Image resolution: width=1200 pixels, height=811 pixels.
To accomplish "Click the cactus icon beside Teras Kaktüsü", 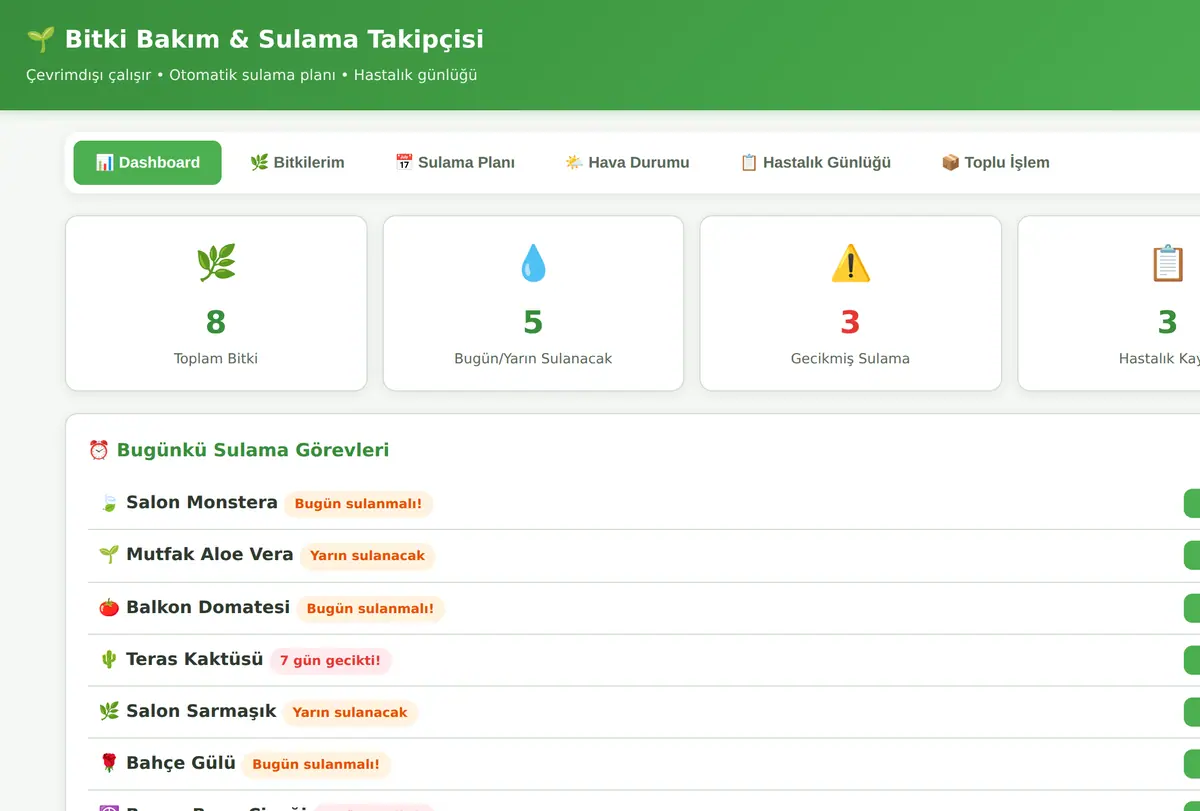I will point(109,659).
